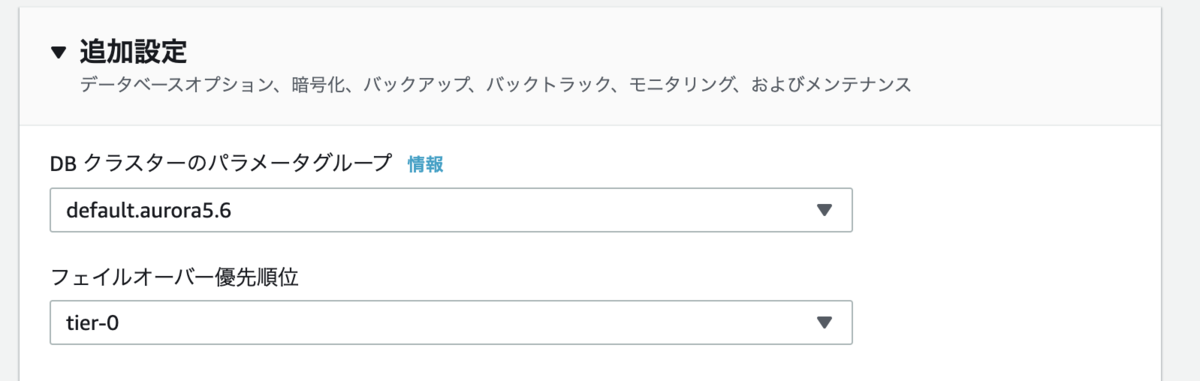Click the フェイルオーバー優先順位 label
Image resolution: width=1200 pixels, height=381 pixels.
[176, 277]
